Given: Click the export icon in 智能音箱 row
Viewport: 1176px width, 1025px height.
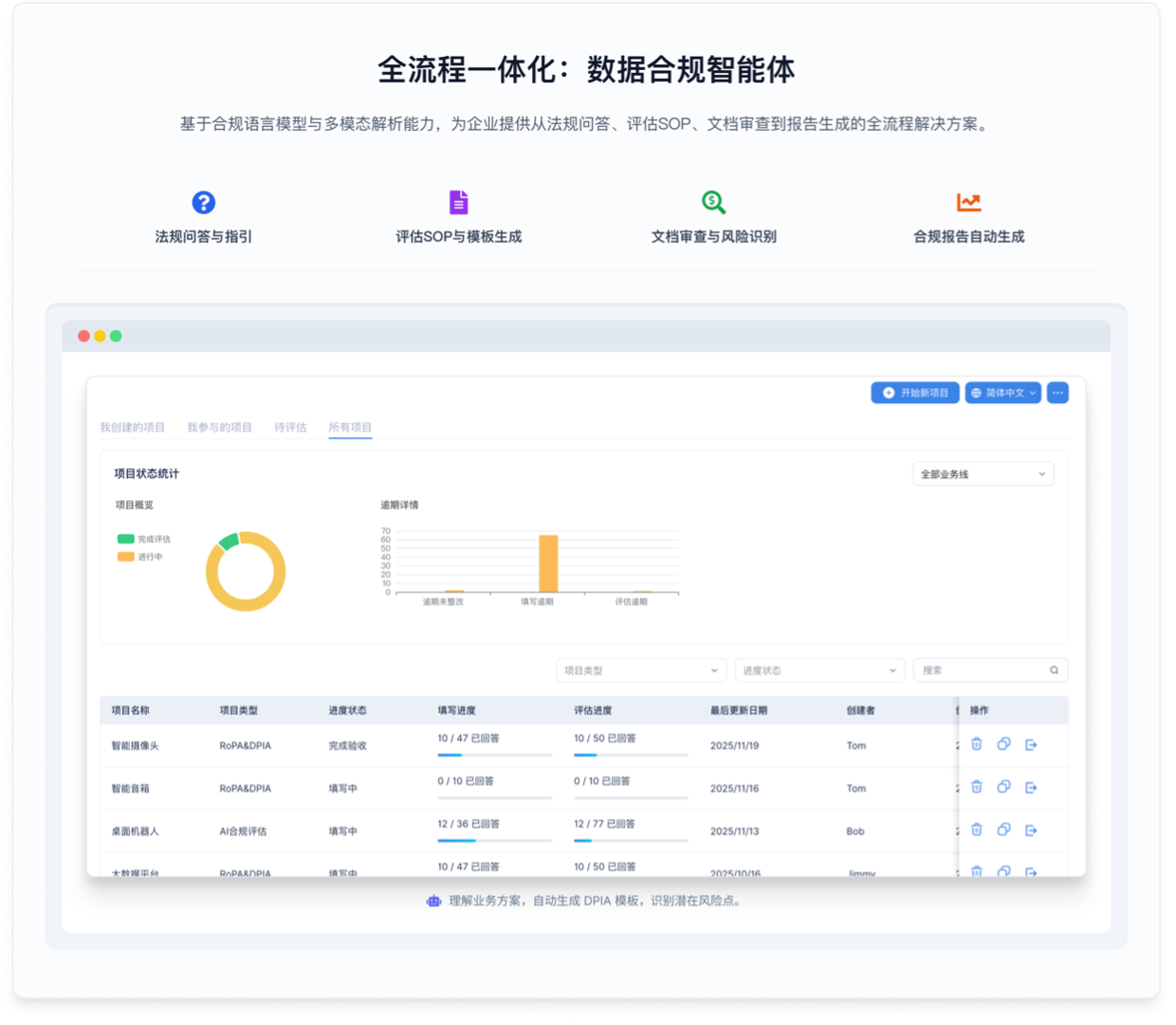Looking at the screenshot, I should point(1031,788).
